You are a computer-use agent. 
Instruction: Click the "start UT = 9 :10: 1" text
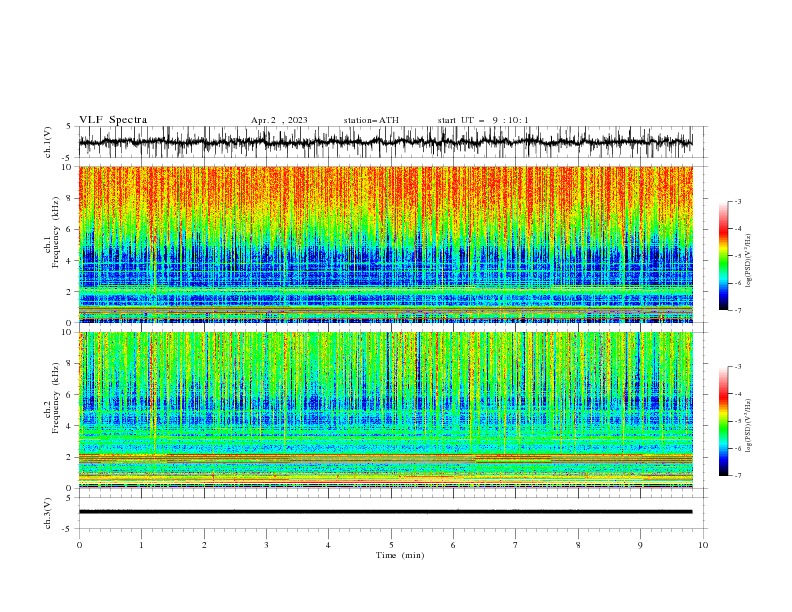(x=483, y=120)
